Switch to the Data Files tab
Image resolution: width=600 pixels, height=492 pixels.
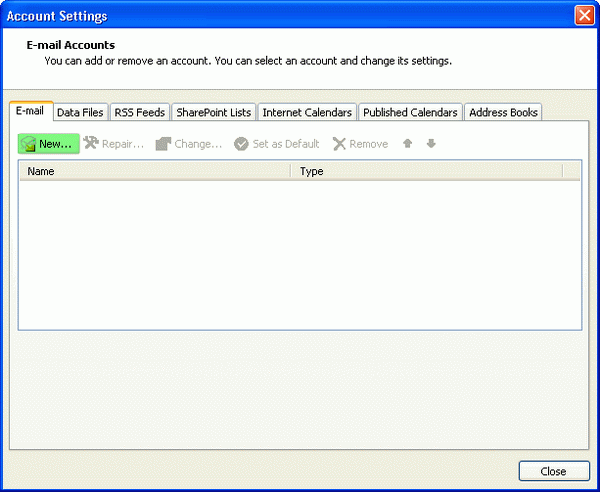pos(80,113)
